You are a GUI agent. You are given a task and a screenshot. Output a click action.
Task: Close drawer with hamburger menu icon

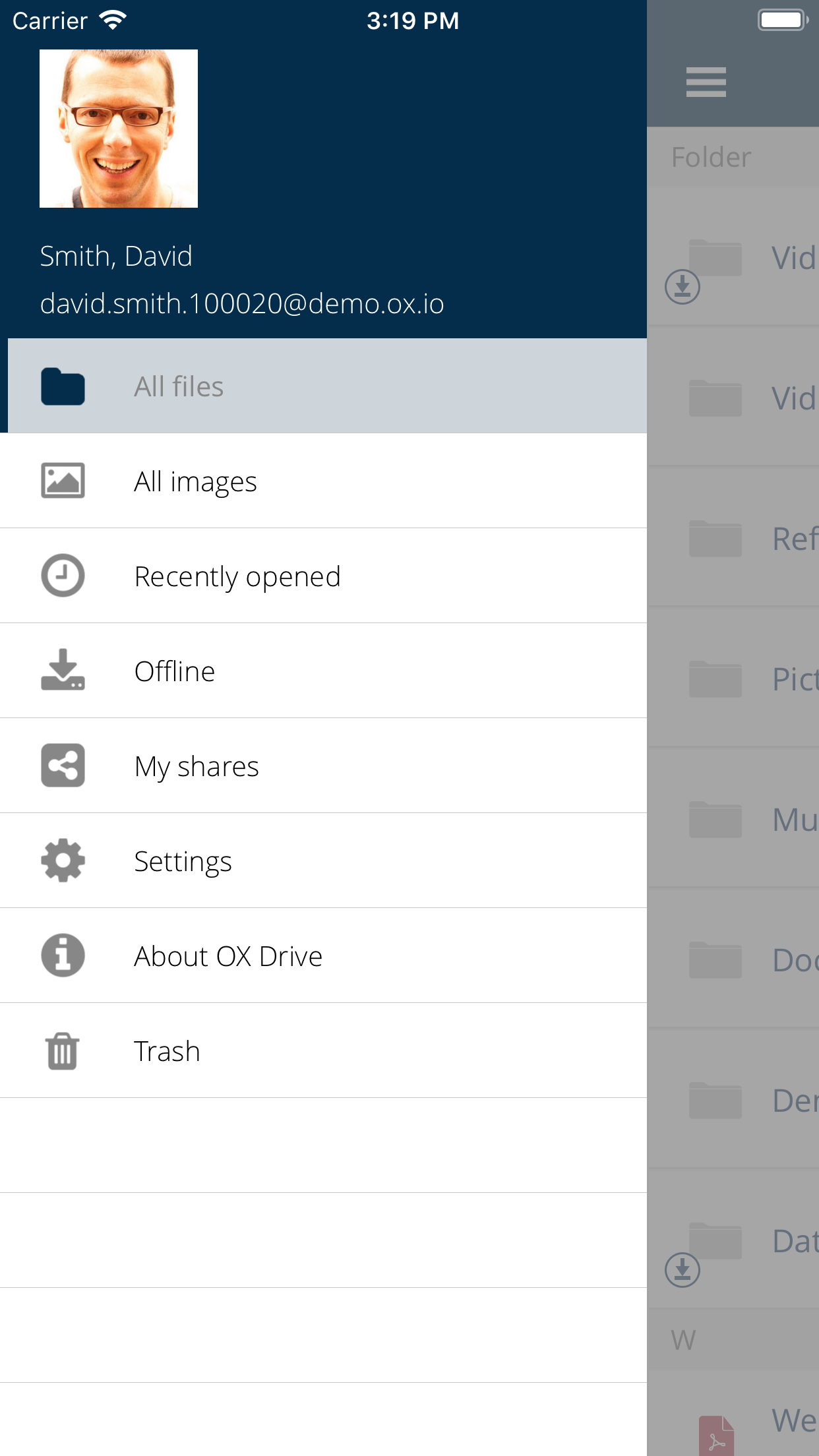point(706,82)
